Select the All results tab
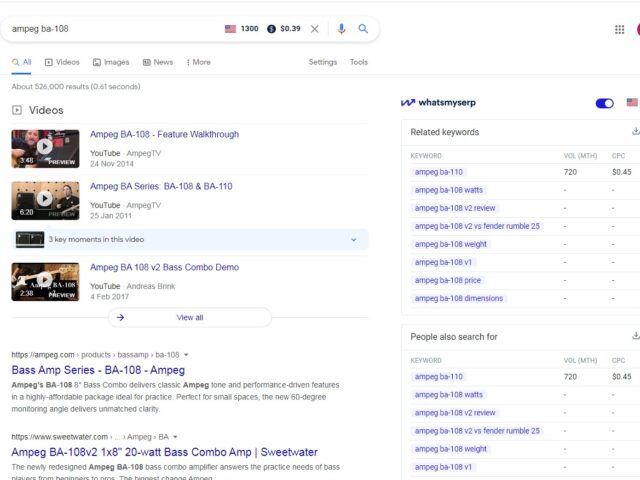Screen dimensions: 640x480 click(x=22, y=62)
